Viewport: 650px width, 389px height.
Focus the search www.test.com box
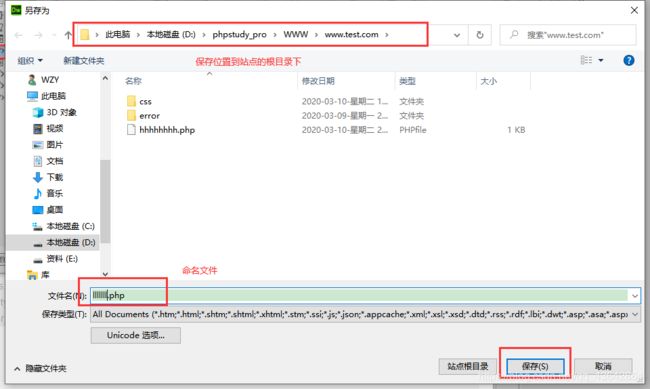[568, 35]
